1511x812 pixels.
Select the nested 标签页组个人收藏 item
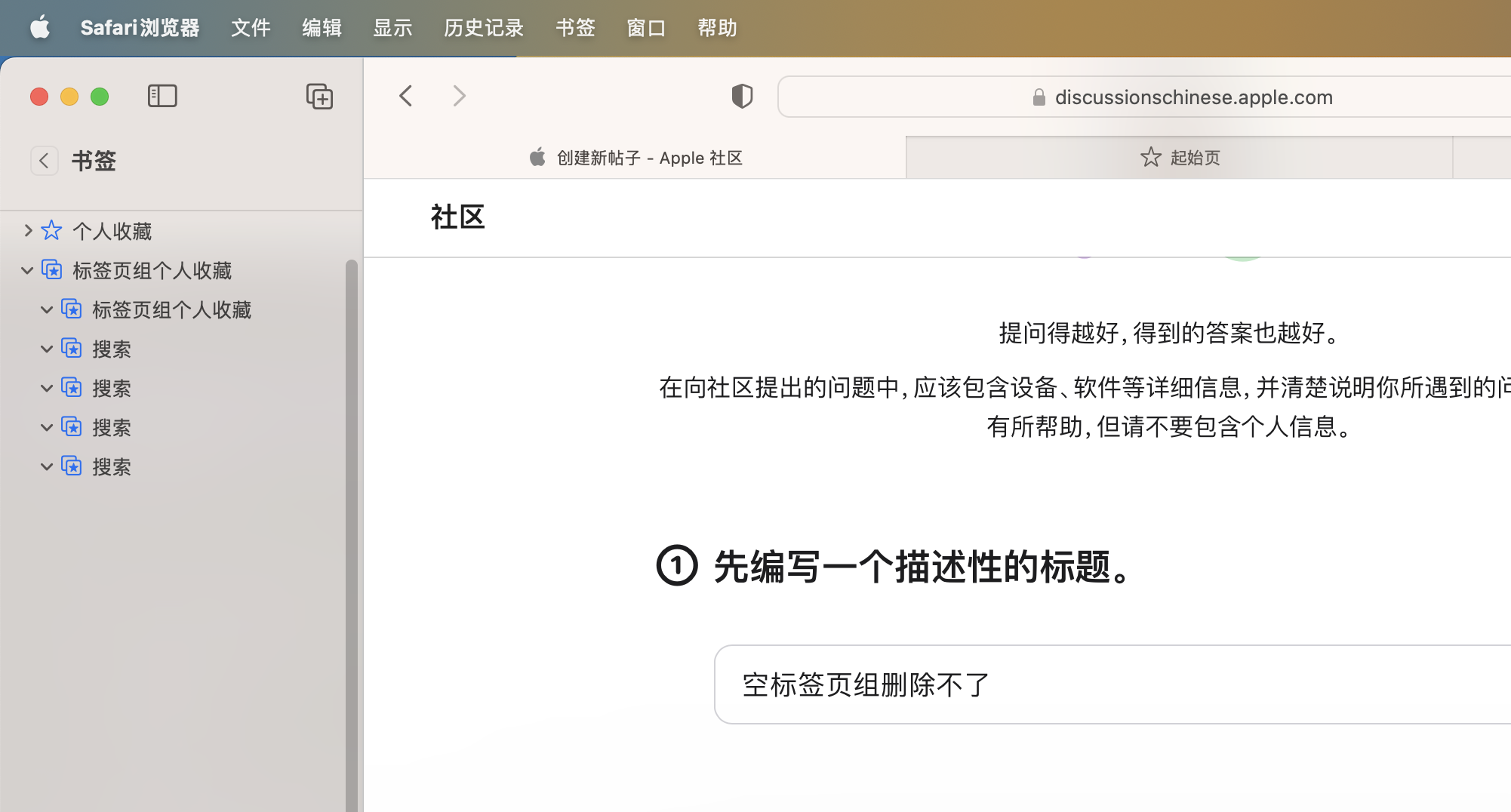tap(171, 309)
